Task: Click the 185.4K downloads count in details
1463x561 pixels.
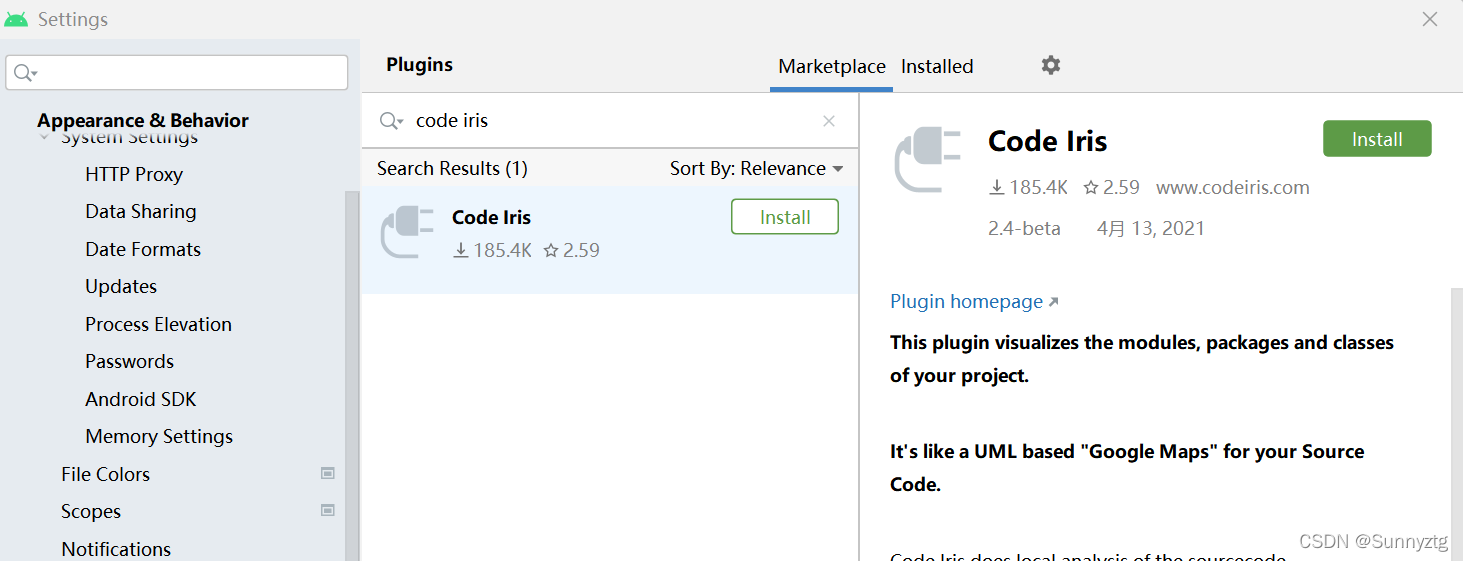Action: pos(1028,187)
